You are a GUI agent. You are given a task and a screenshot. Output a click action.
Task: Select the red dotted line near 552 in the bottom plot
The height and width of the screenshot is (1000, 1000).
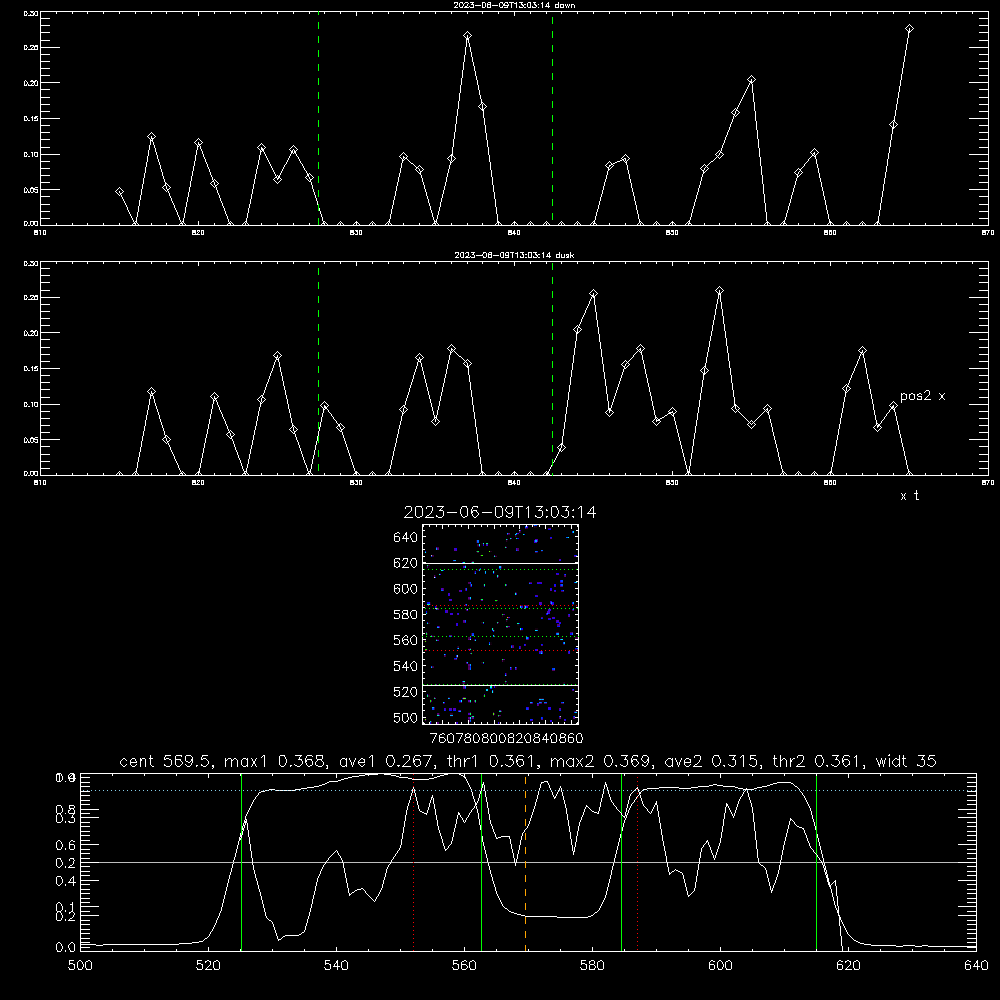[x=414, y=862]
